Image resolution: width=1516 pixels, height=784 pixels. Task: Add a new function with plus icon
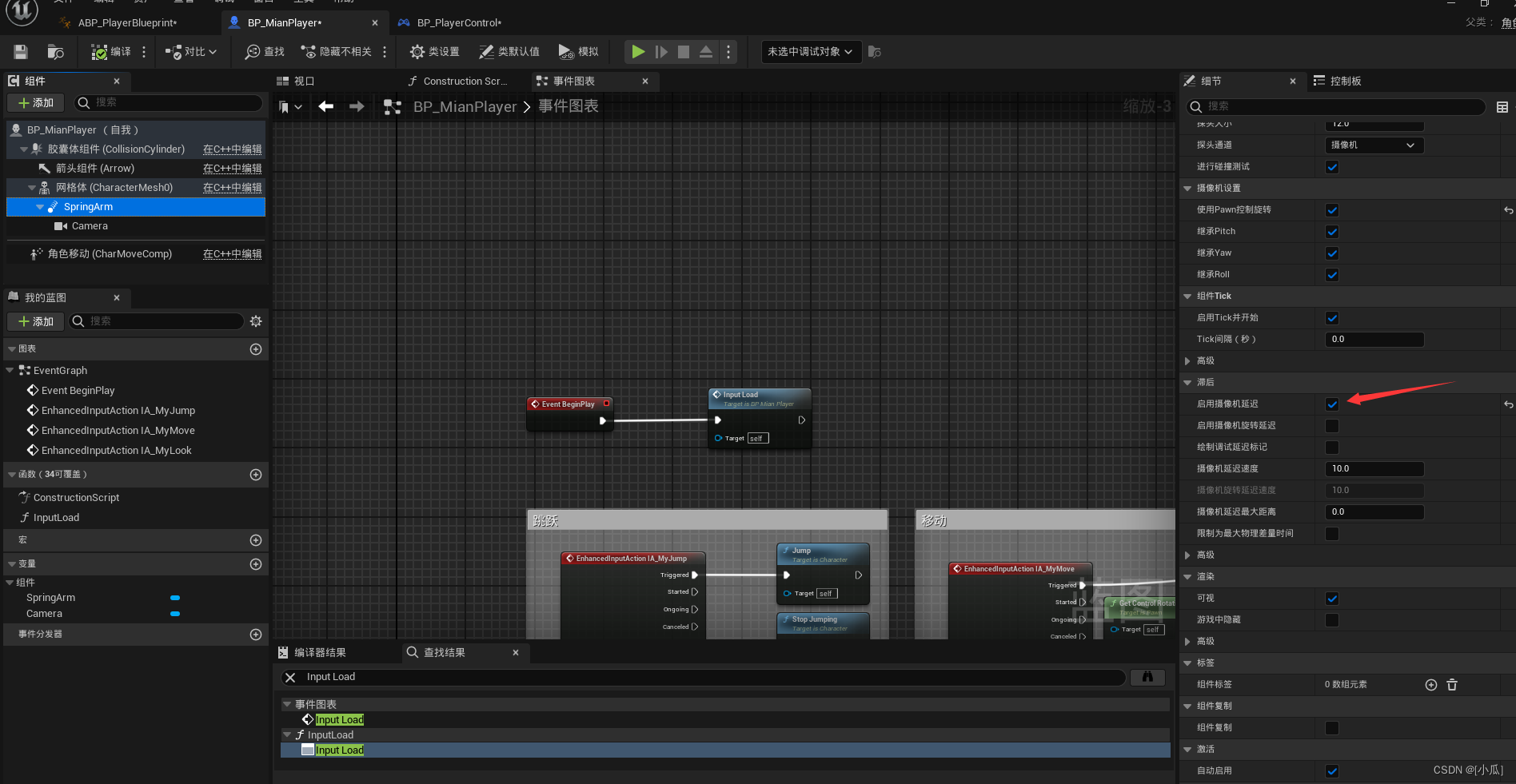tap(256, 475)
